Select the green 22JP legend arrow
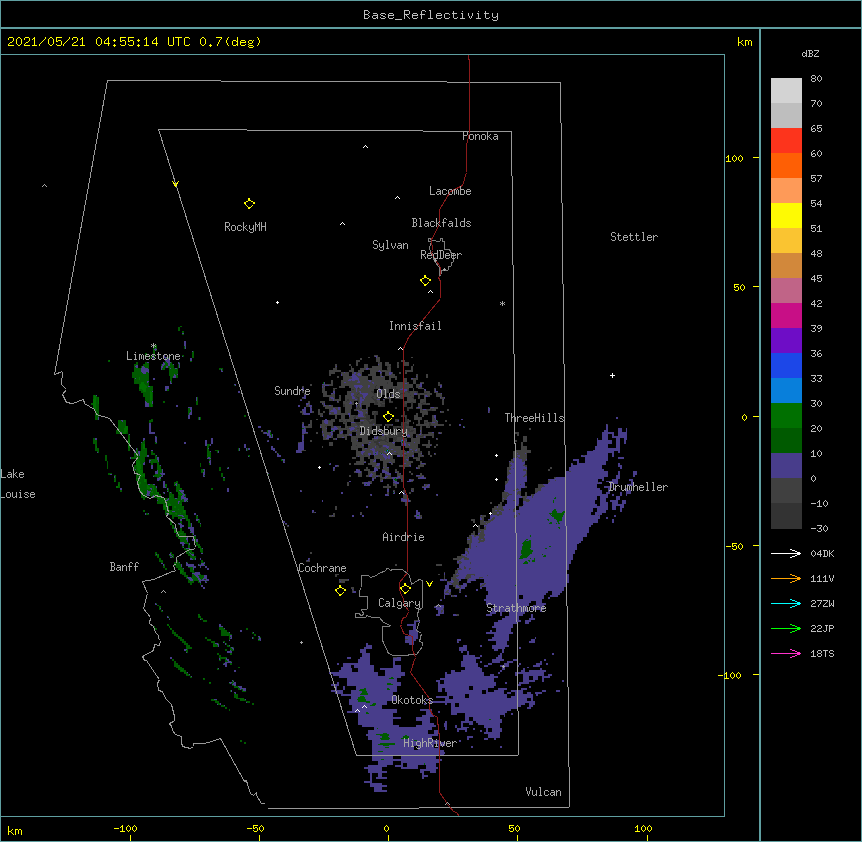Viewport: 862px width, 842px height. (x=786, y=628)
